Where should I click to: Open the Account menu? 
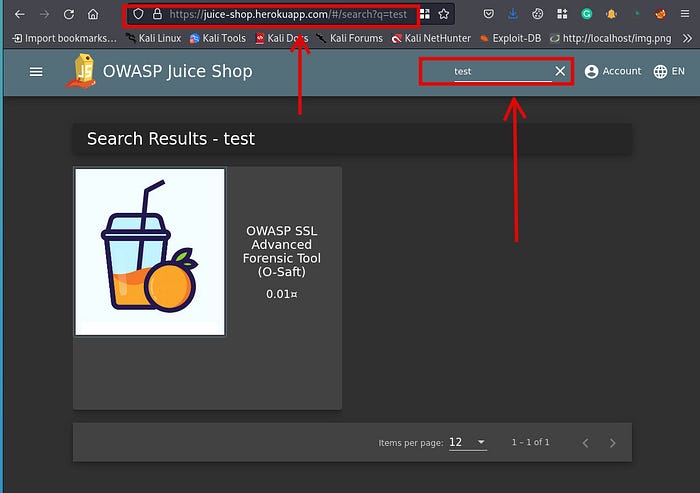[613, 71]
